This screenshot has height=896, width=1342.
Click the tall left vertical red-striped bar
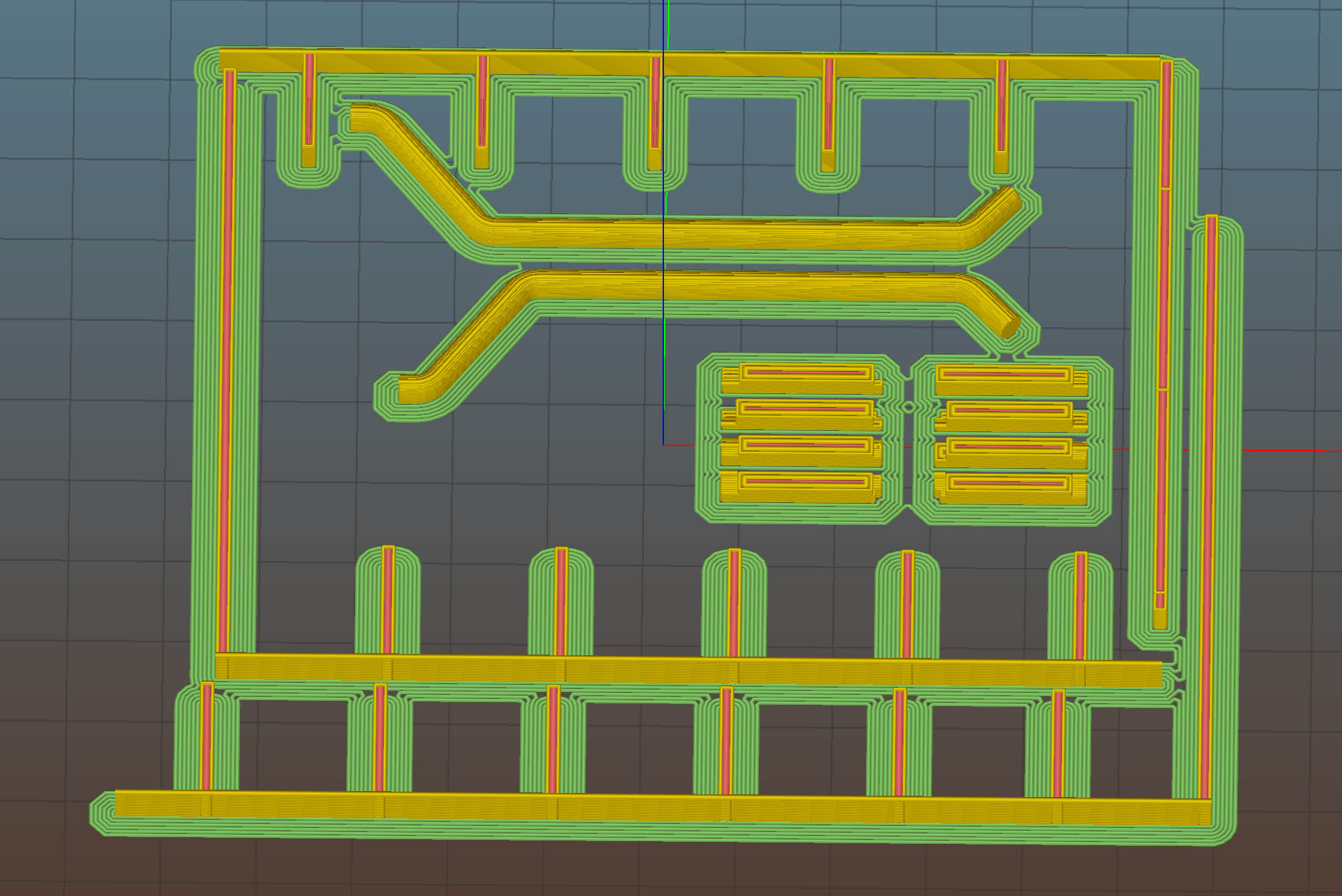click(226, 361)
